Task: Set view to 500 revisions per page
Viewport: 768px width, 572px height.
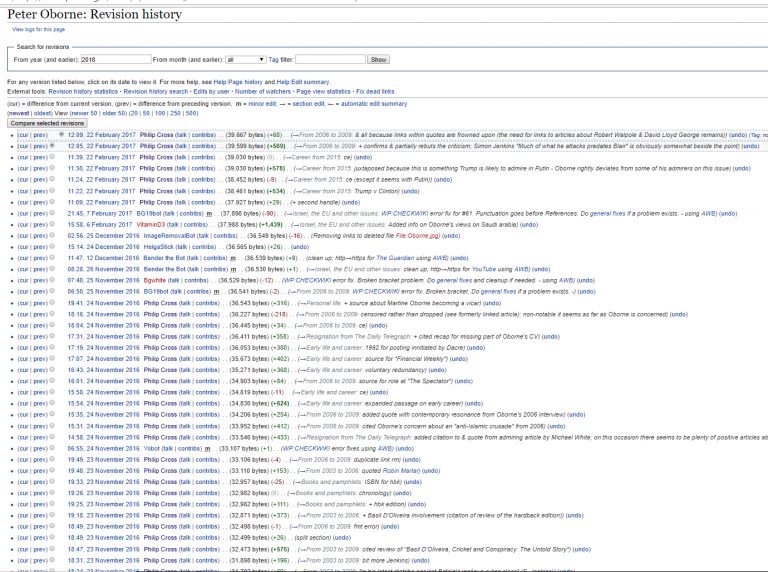Action: pos(191,113)
